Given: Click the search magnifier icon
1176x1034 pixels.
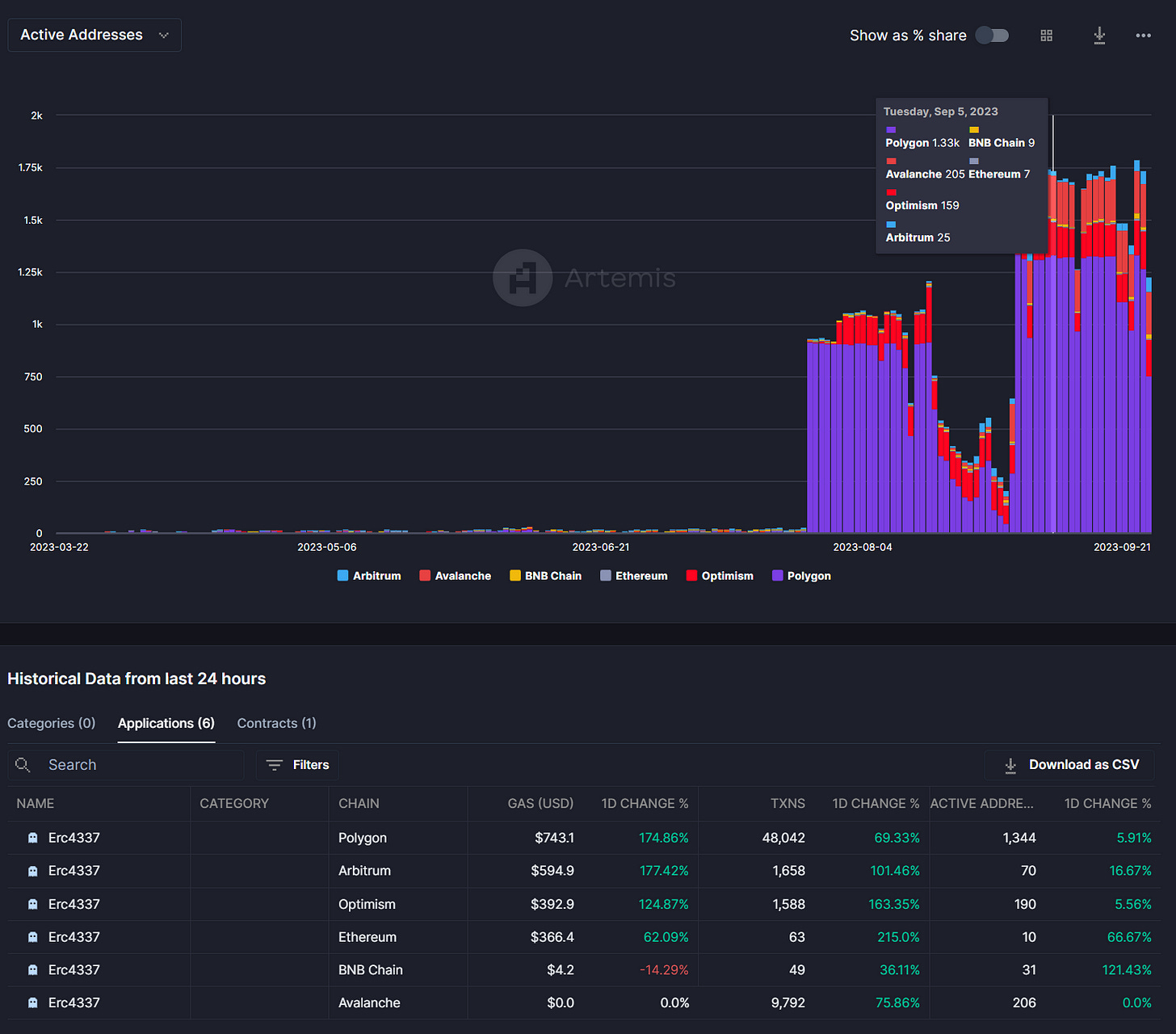Looking at the screenshot, I should point(23,765).
